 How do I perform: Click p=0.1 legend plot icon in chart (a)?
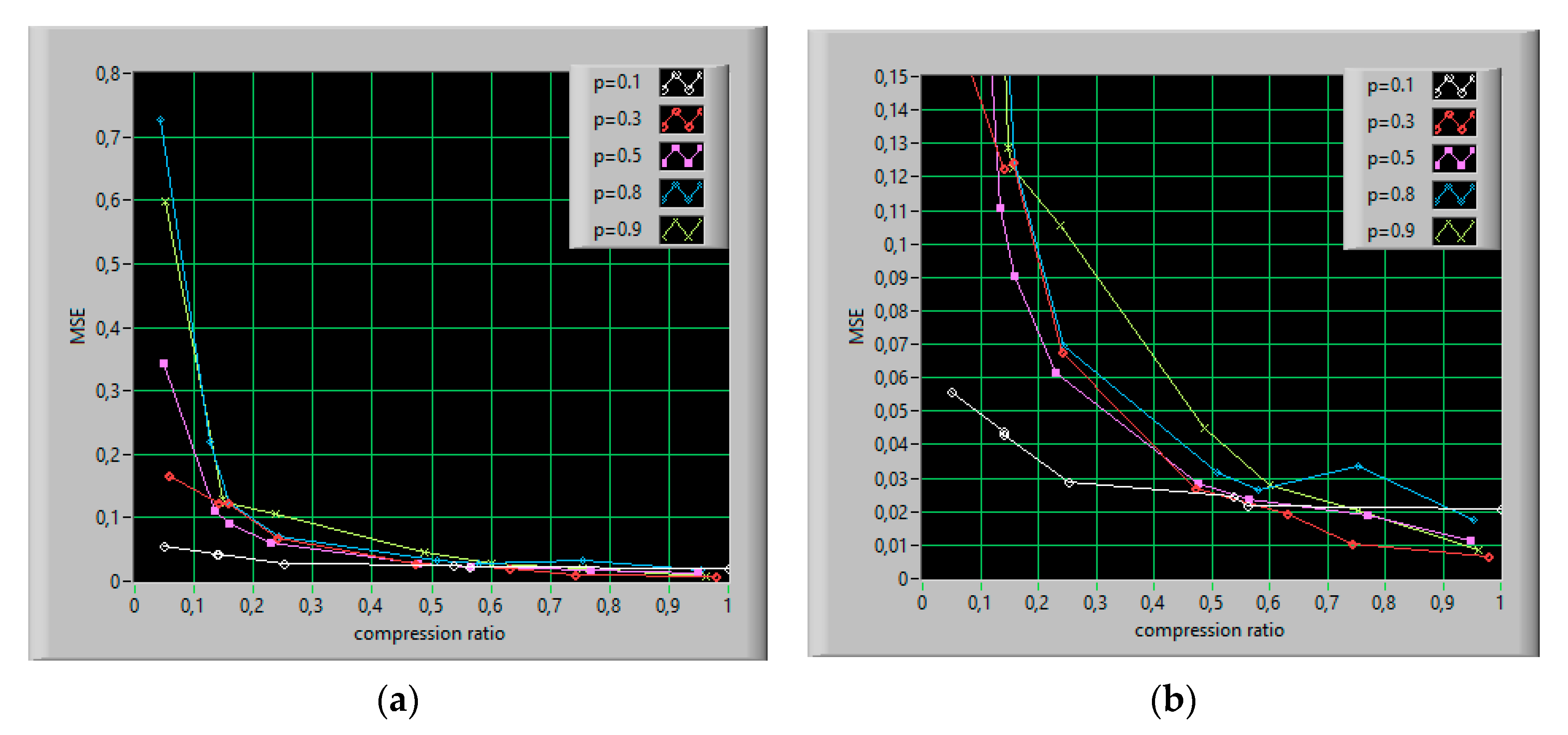681,83
